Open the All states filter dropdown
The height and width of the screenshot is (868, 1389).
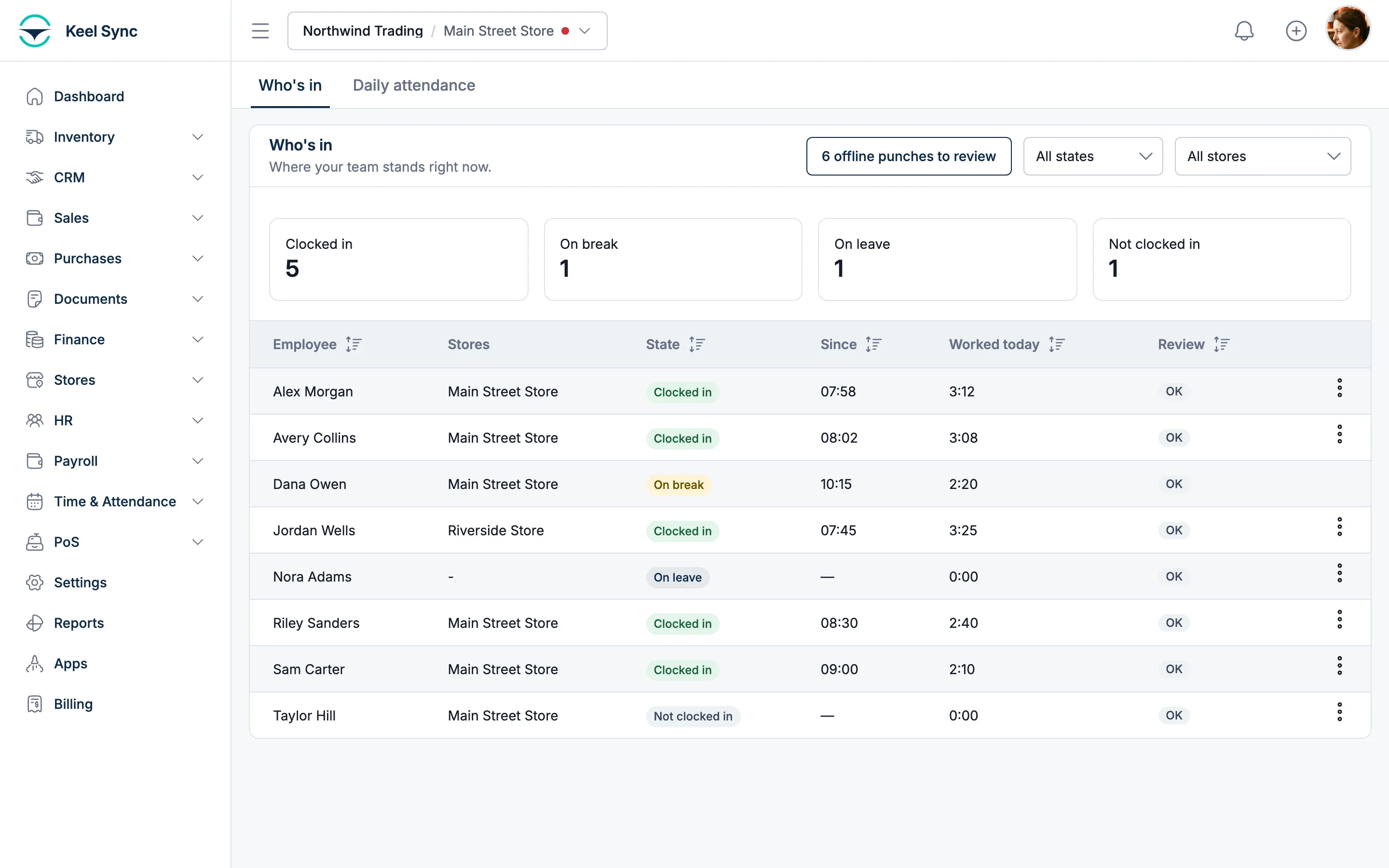[1093, 156]
